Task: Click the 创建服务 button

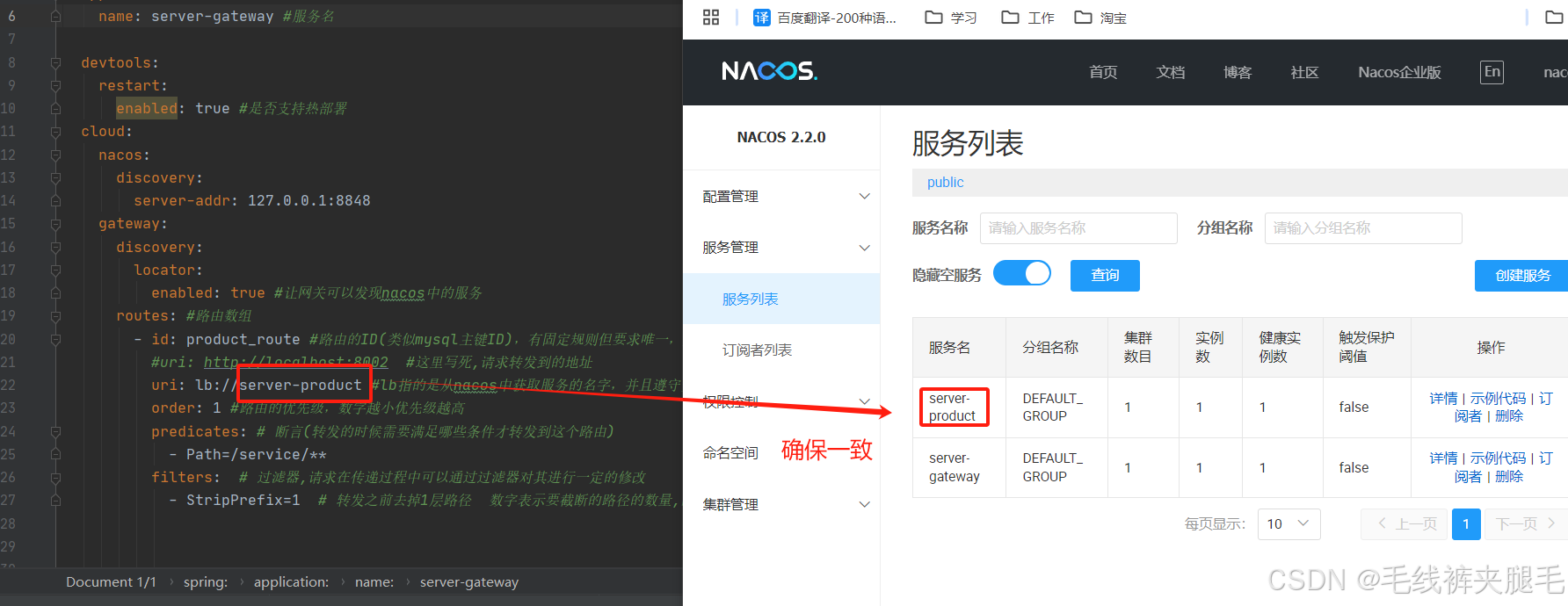Action: pos(1522,275)
